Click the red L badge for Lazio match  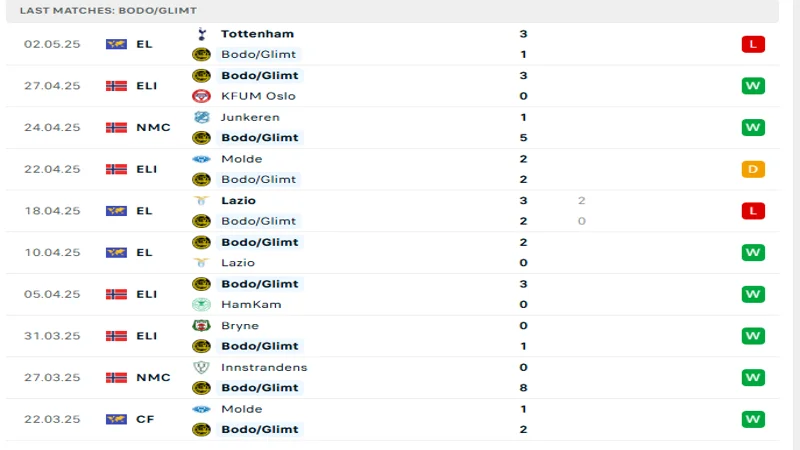click(x=753, y=211)
